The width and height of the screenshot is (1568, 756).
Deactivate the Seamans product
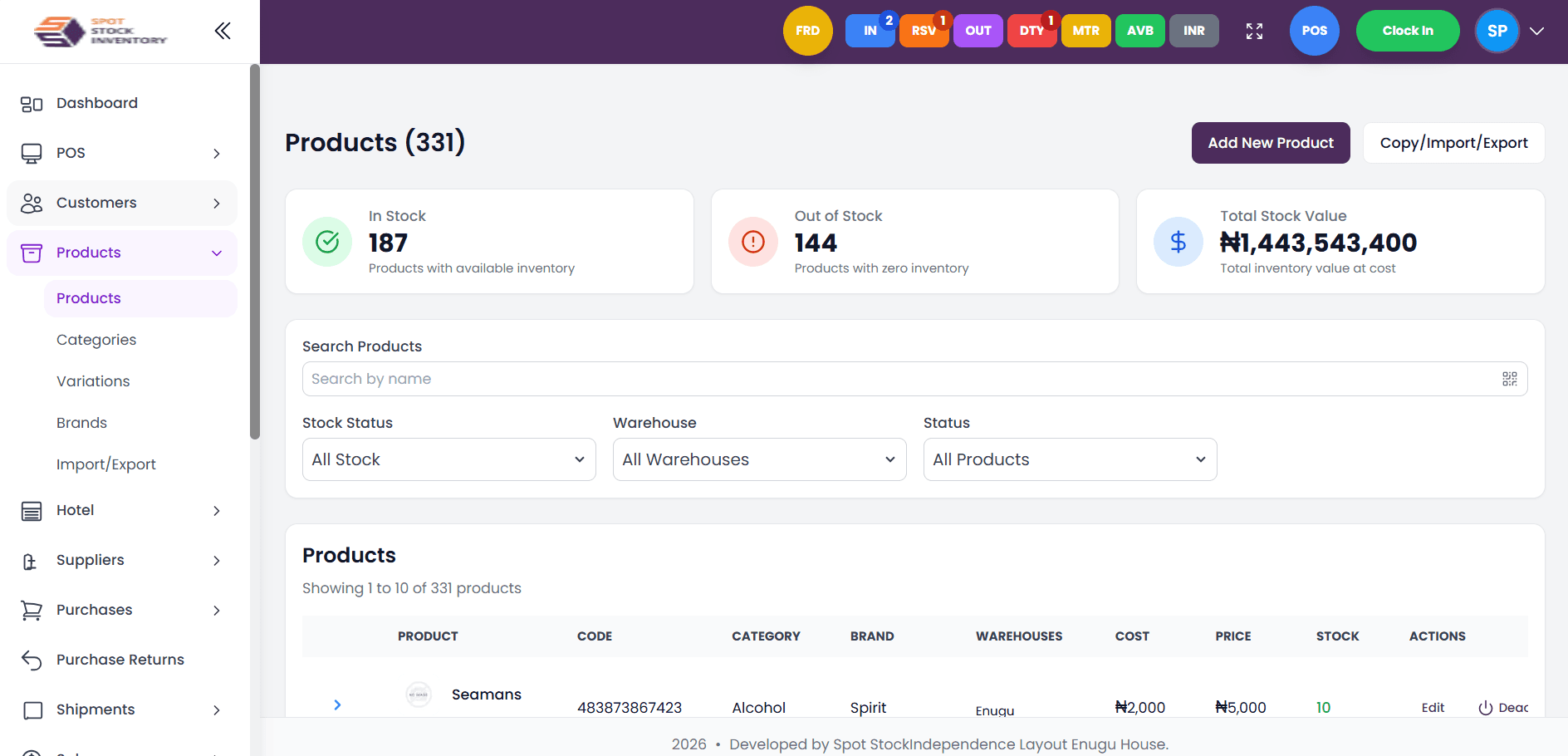click(1503, 708)
